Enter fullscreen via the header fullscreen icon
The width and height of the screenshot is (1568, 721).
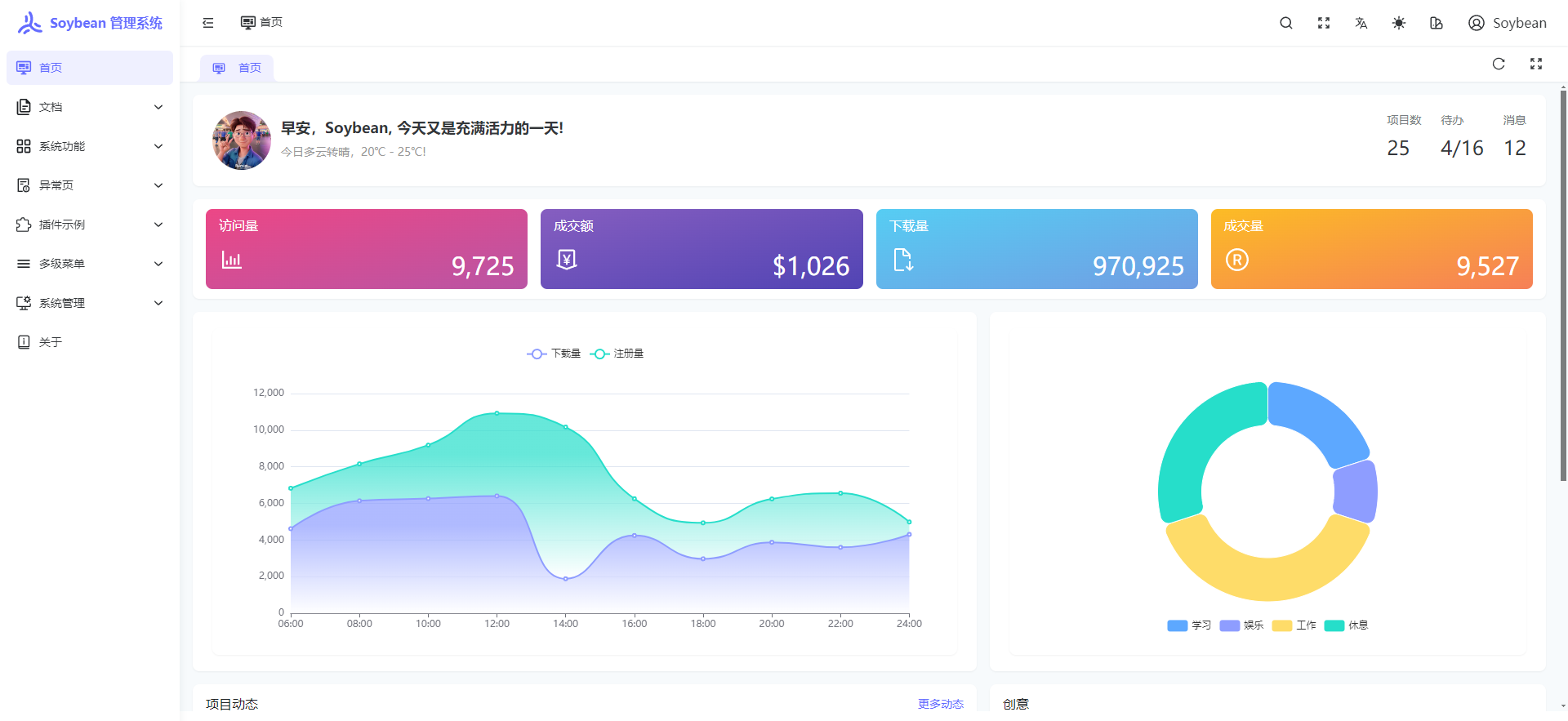[x=1323, y=23]
